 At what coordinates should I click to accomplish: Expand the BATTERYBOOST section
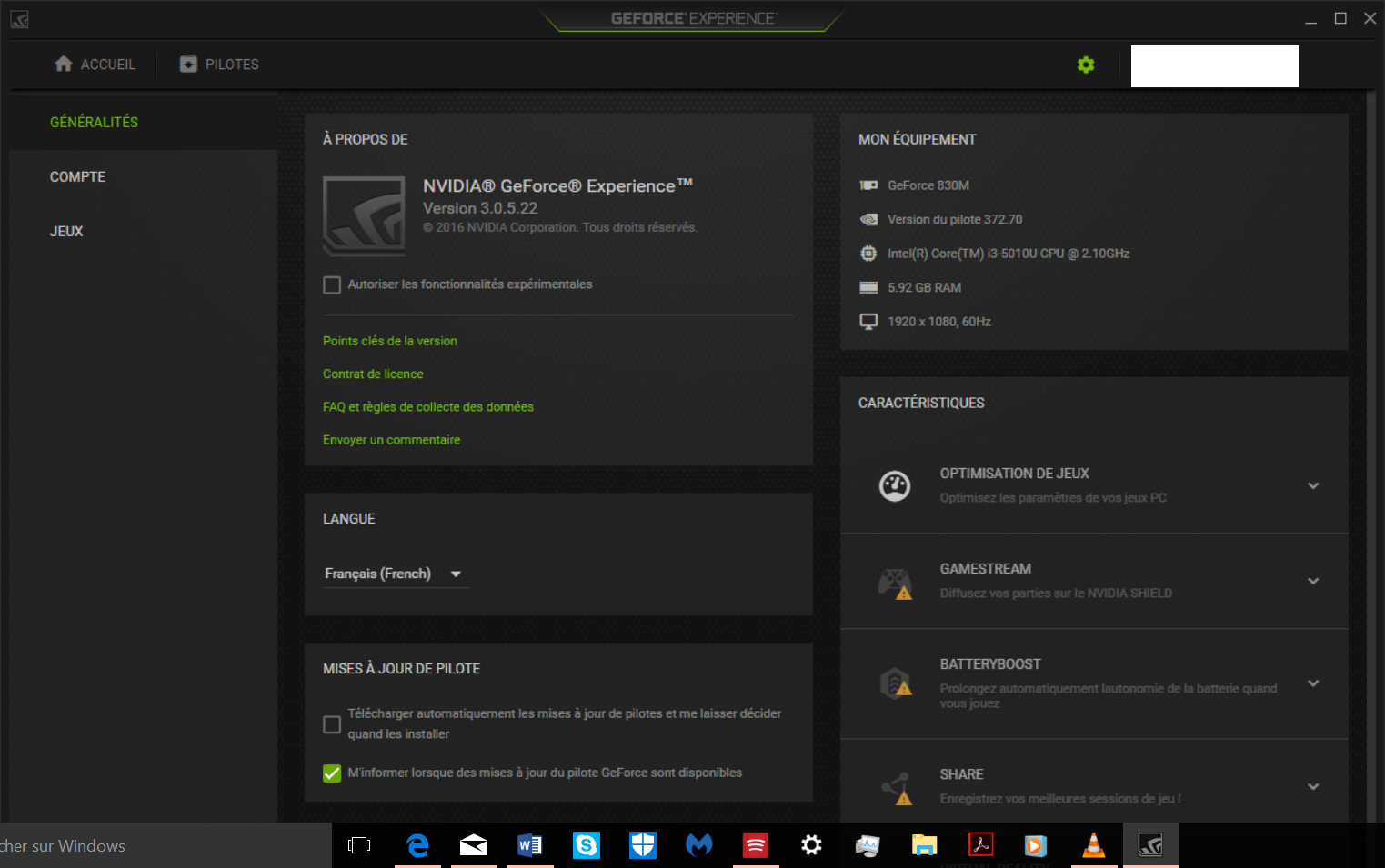click(1313, 683)
